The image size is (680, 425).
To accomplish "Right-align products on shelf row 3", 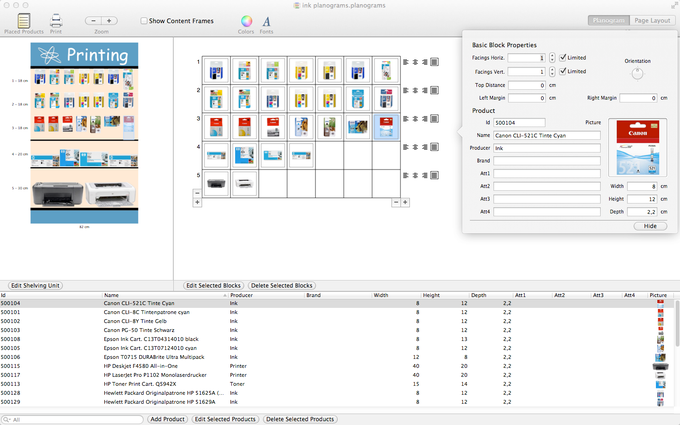I will tap(425, 118).
